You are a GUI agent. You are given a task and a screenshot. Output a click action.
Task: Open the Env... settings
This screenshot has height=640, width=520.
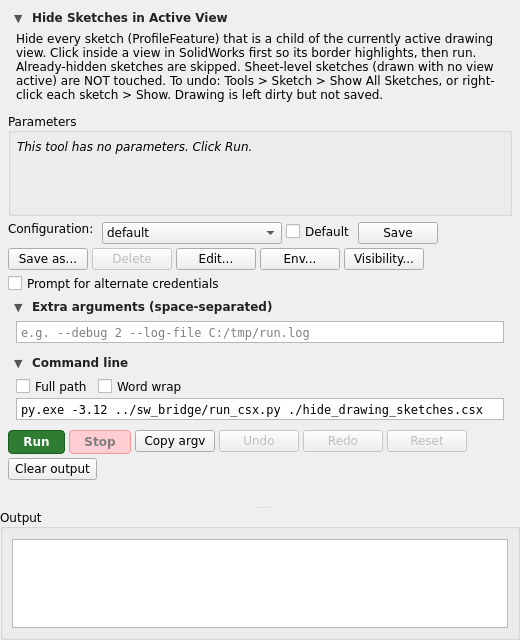tap(300, 259)
